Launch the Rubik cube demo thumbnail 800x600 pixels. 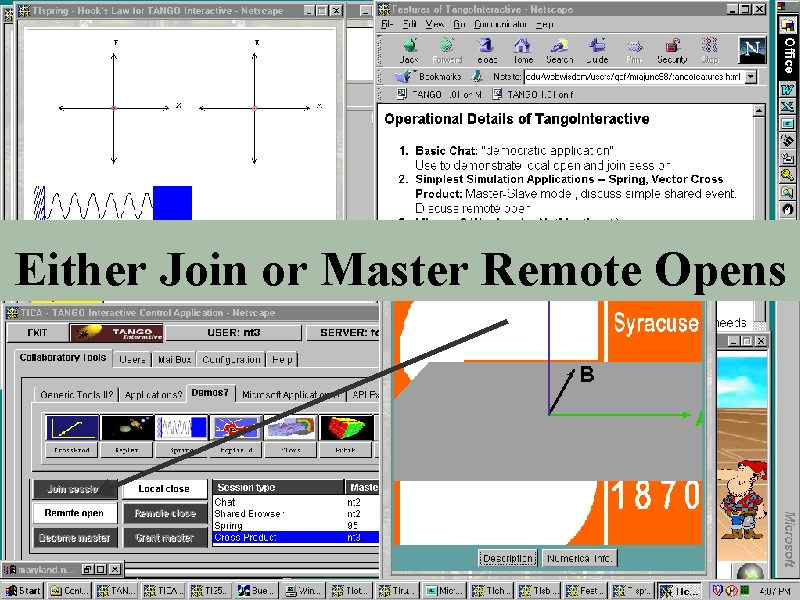346,428
